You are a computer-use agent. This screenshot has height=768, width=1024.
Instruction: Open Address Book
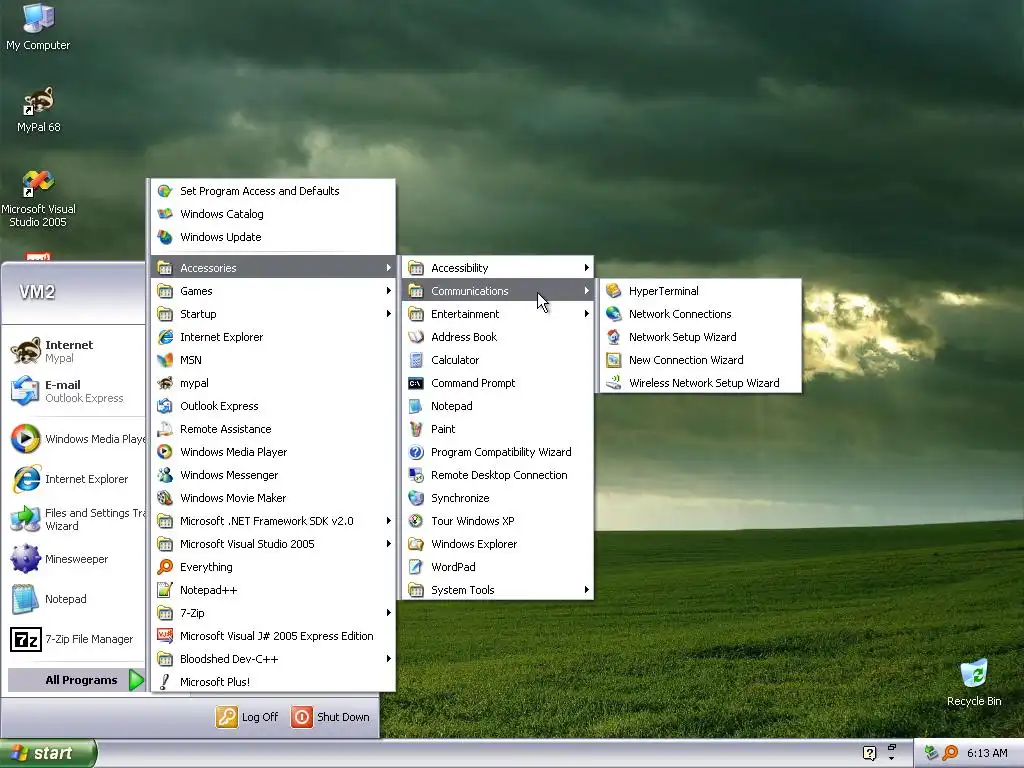[x=497, y=337]
